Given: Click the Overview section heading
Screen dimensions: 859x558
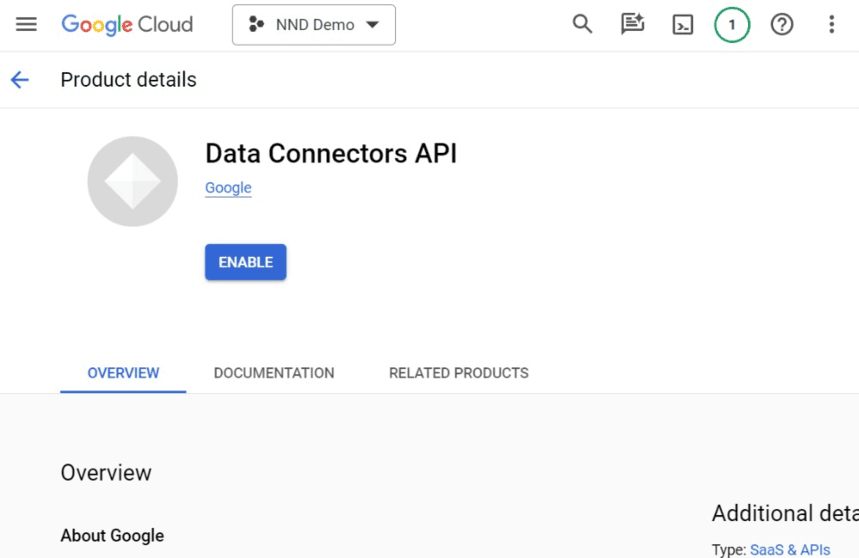Looking at the screenshot, I should click(106, 473).
